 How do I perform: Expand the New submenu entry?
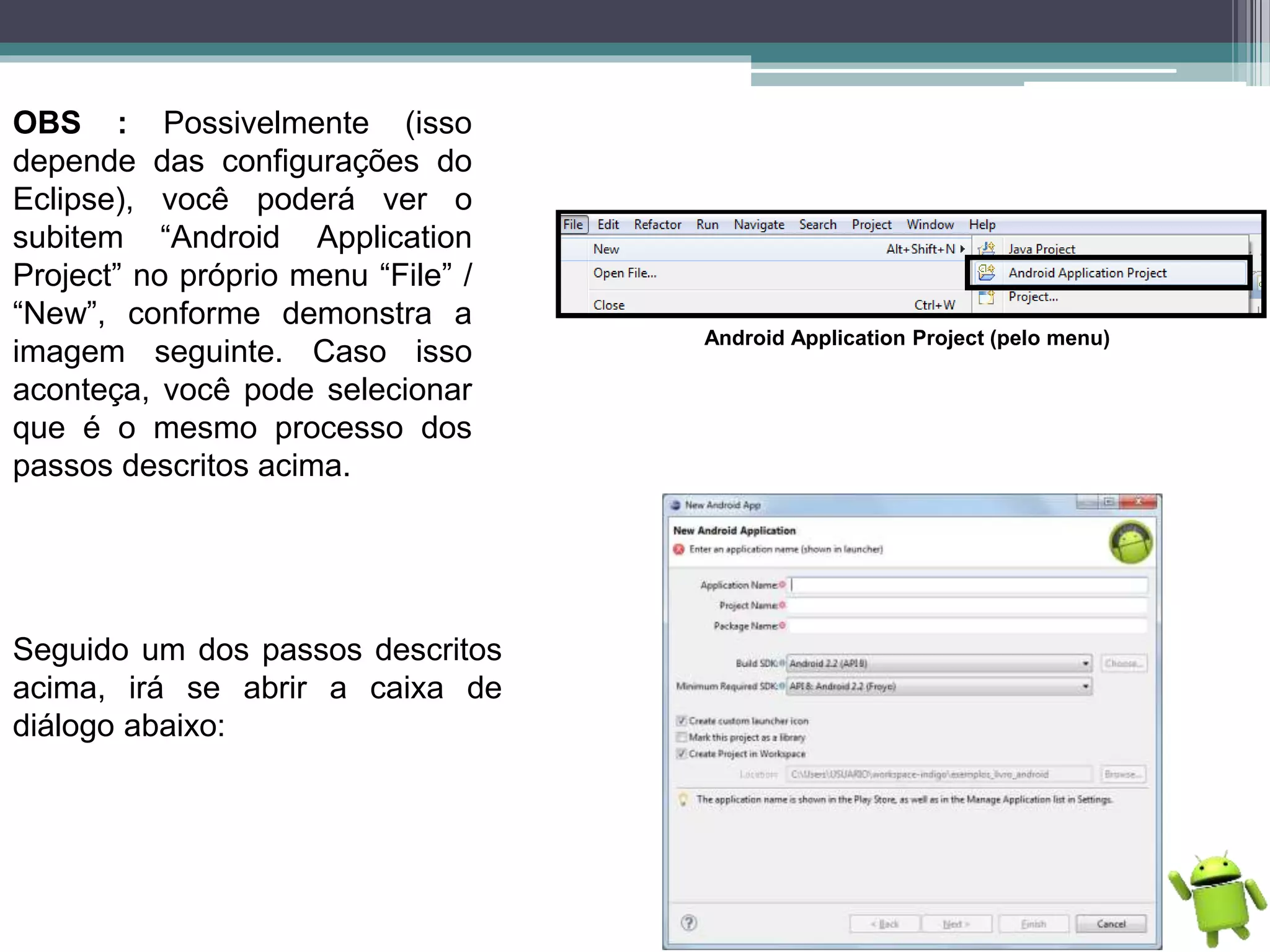click(765, 249)
